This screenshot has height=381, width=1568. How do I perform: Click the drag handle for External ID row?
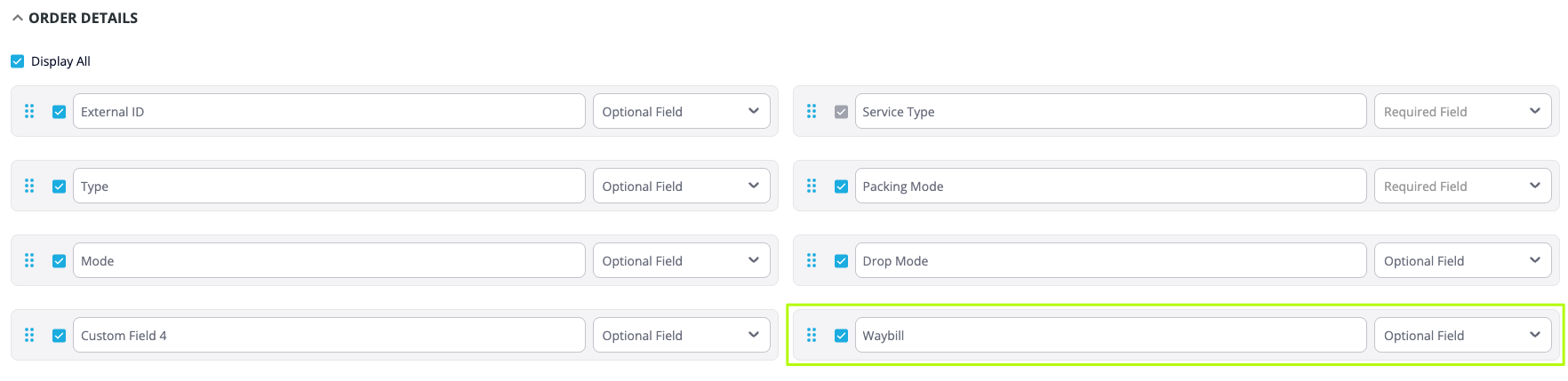click(x=29, y=112)
